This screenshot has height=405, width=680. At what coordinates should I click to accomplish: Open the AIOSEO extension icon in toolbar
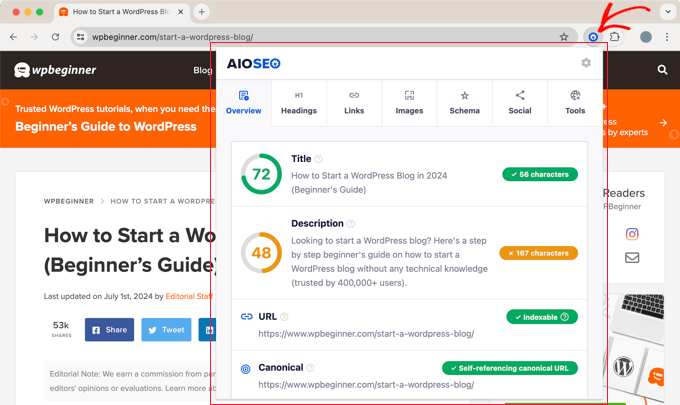click(x=593, y=37)
